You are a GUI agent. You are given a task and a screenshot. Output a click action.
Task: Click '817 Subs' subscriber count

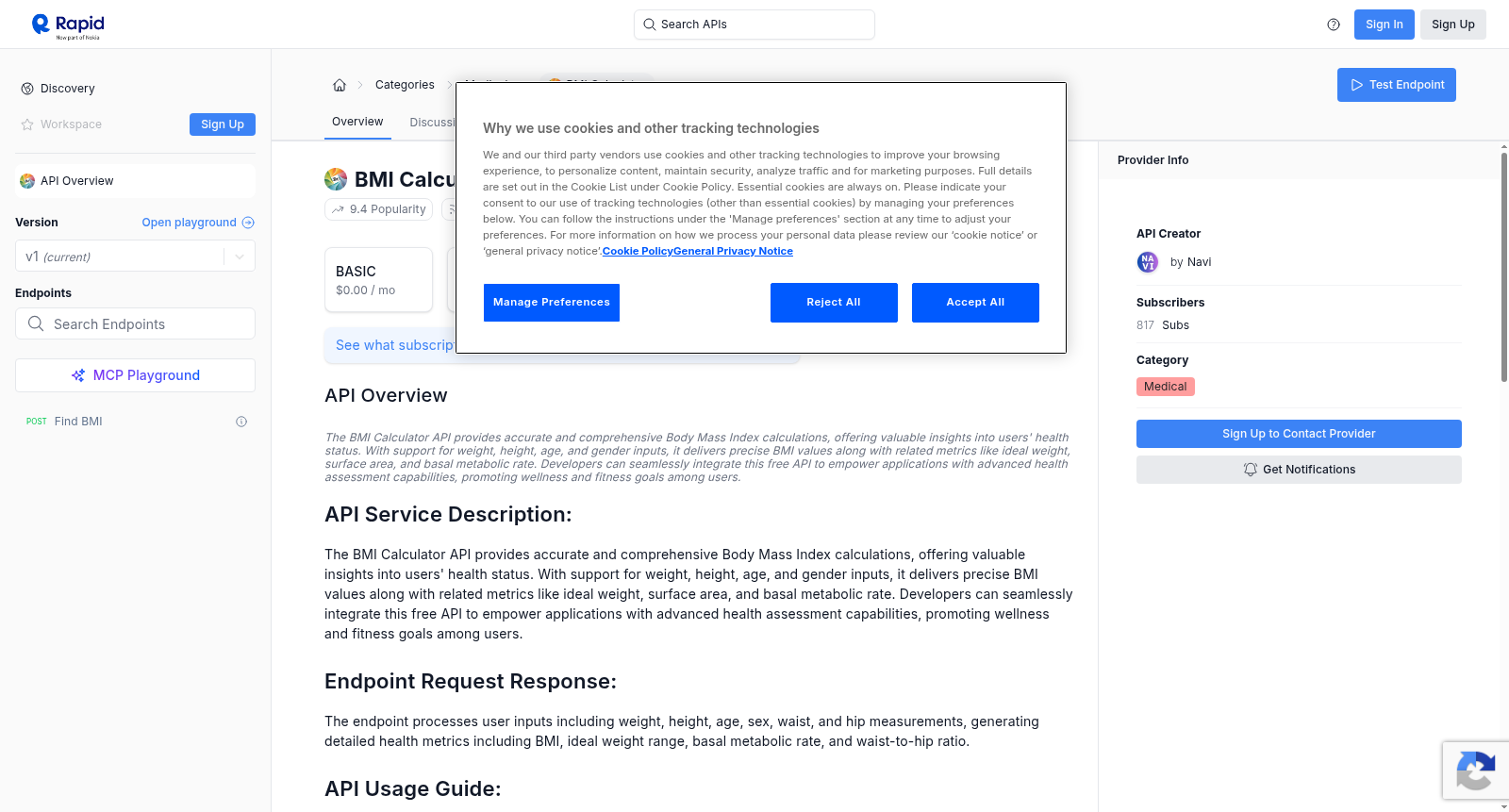(1162, 325)
